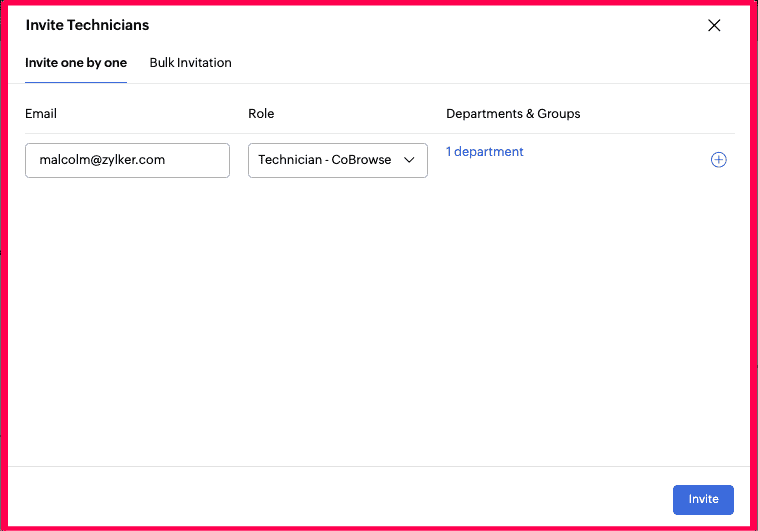This screenshot has height=531, width=758.
Task: Open the 1 department link
Action: click(x=484, y=152)
